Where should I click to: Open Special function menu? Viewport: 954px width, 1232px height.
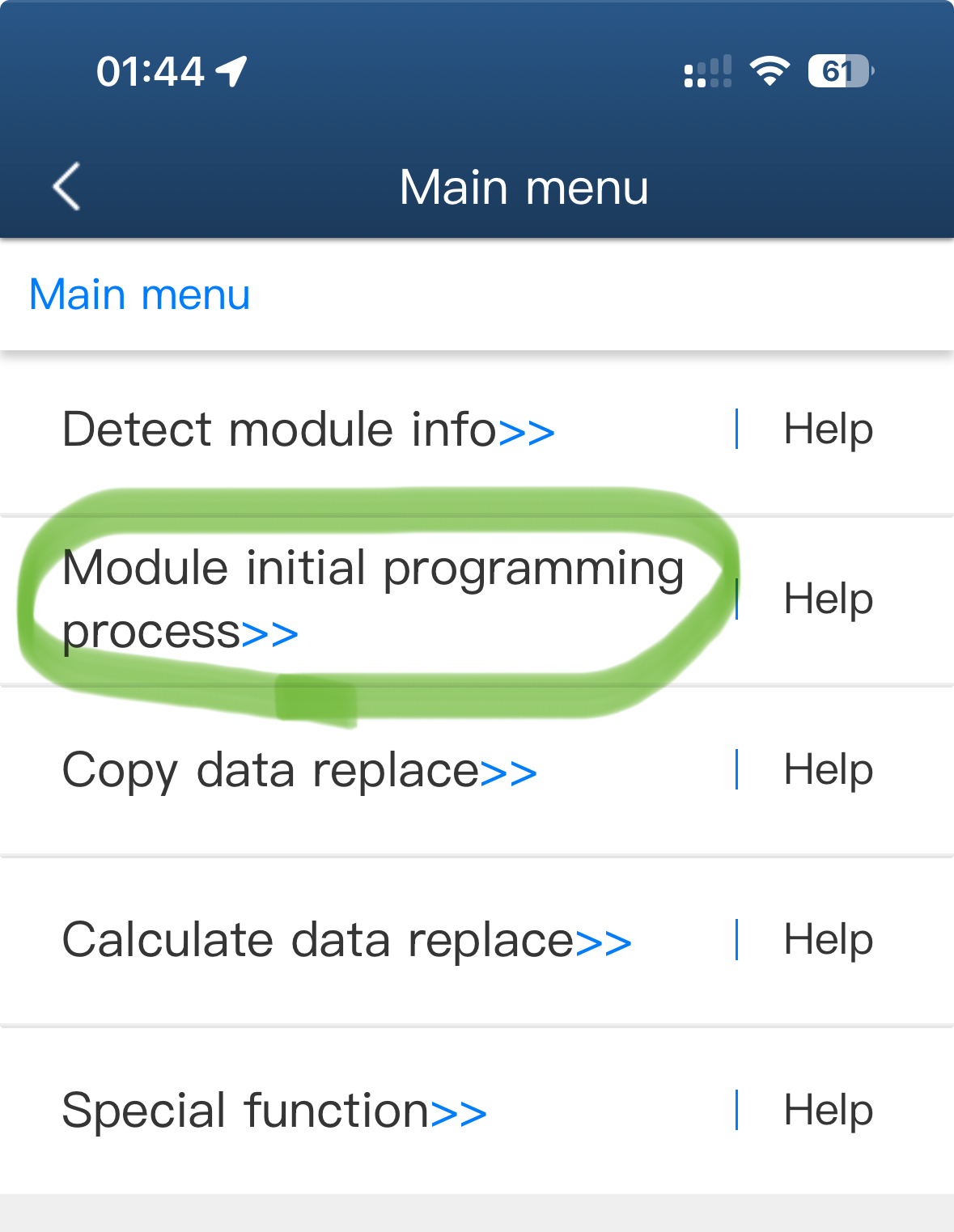pyautogui.click(x=245, y=1110)
